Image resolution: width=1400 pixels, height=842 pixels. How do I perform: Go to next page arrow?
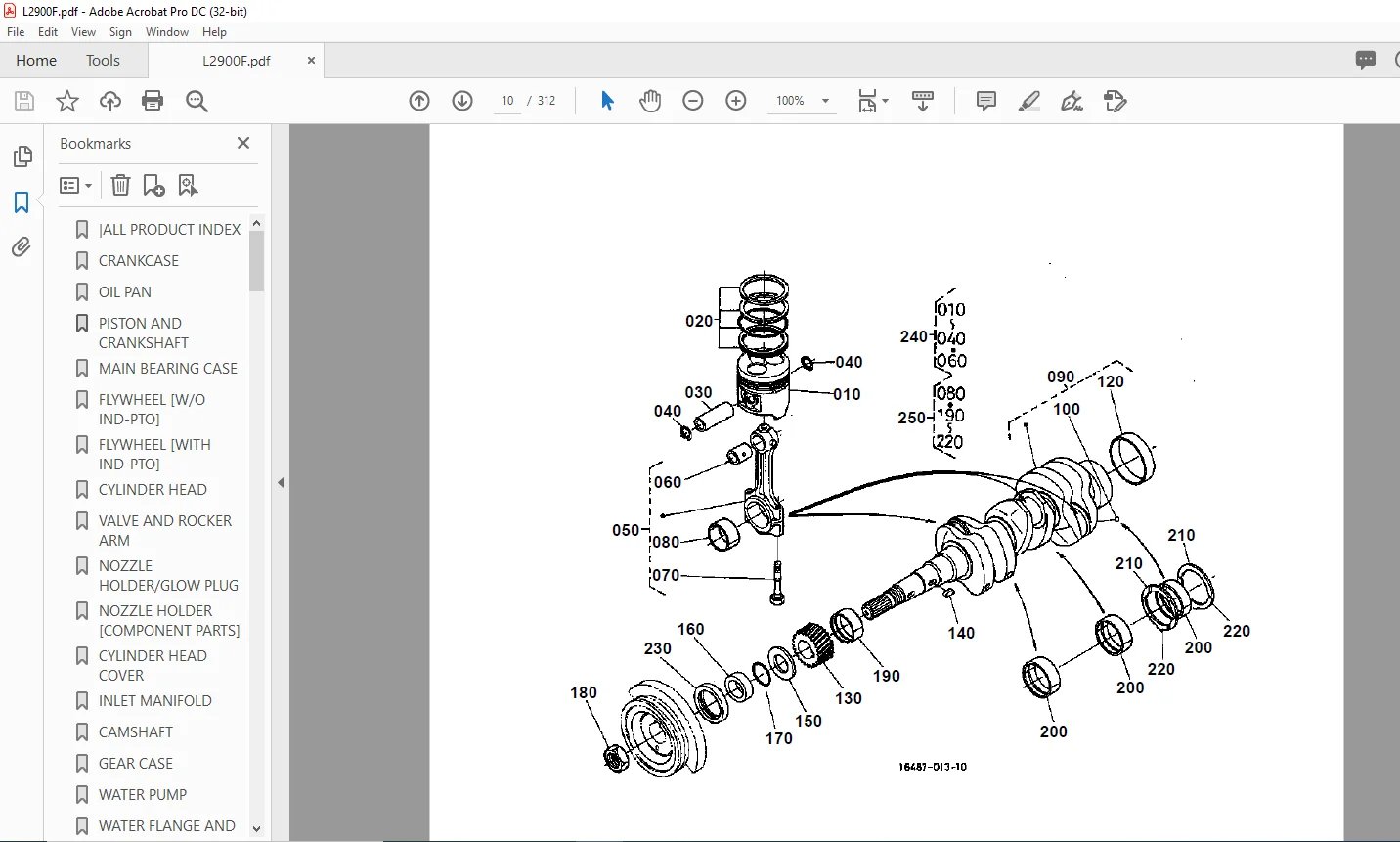coord(462,101)
